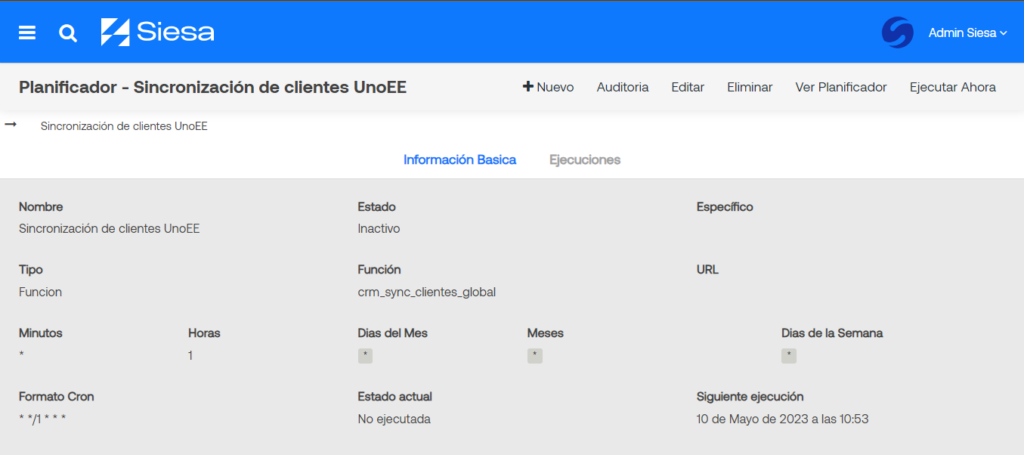Click the Formato Cron value * */1 * * *
The height and width of the screenshot is (455, 1024).
tap(42, 418)
